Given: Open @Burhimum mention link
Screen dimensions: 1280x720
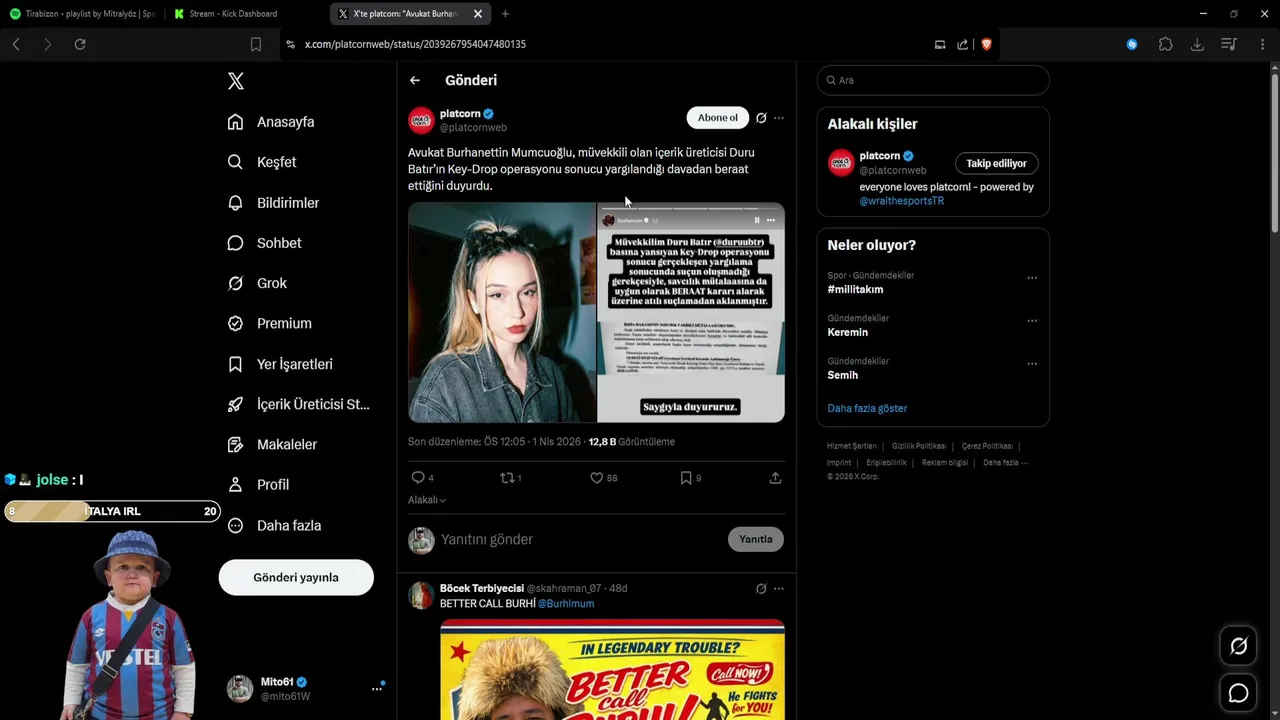Looking at the screenshot, I should click(566, 604).
